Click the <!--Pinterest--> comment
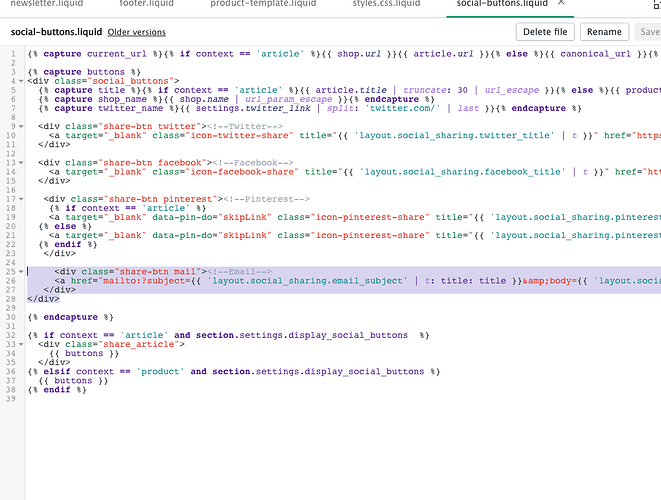Image resolution: width=661 pixels, height=500 pixels. tap(266, 199)
